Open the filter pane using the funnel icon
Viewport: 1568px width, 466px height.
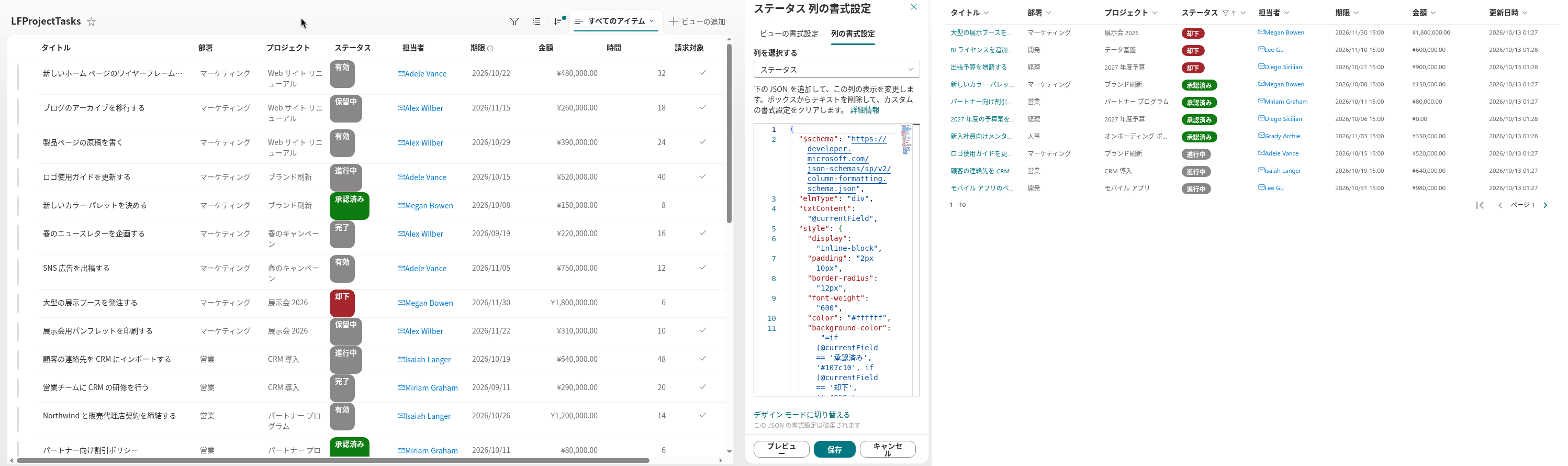point(514,22)
